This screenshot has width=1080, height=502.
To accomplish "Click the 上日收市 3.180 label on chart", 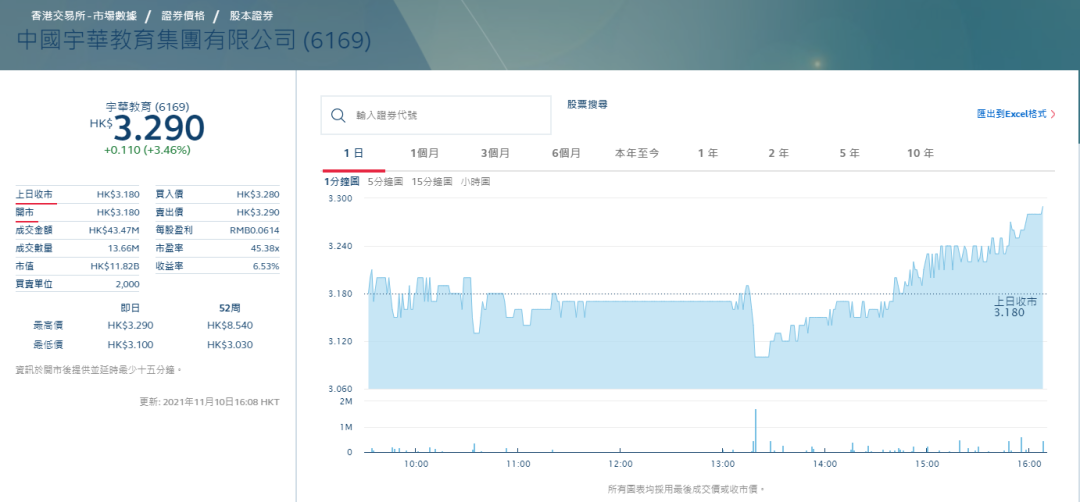I will 1015,307.
